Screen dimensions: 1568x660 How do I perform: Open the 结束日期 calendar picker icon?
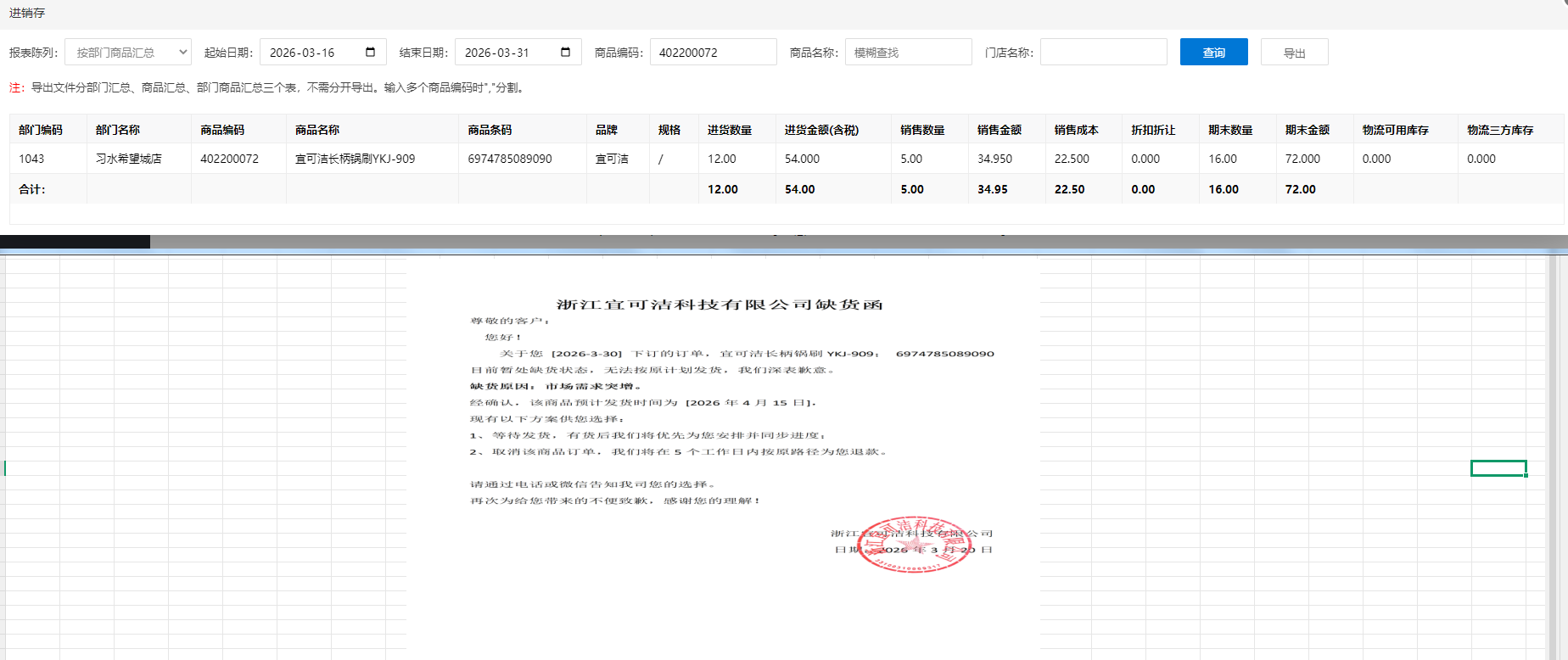coord(565,53)
